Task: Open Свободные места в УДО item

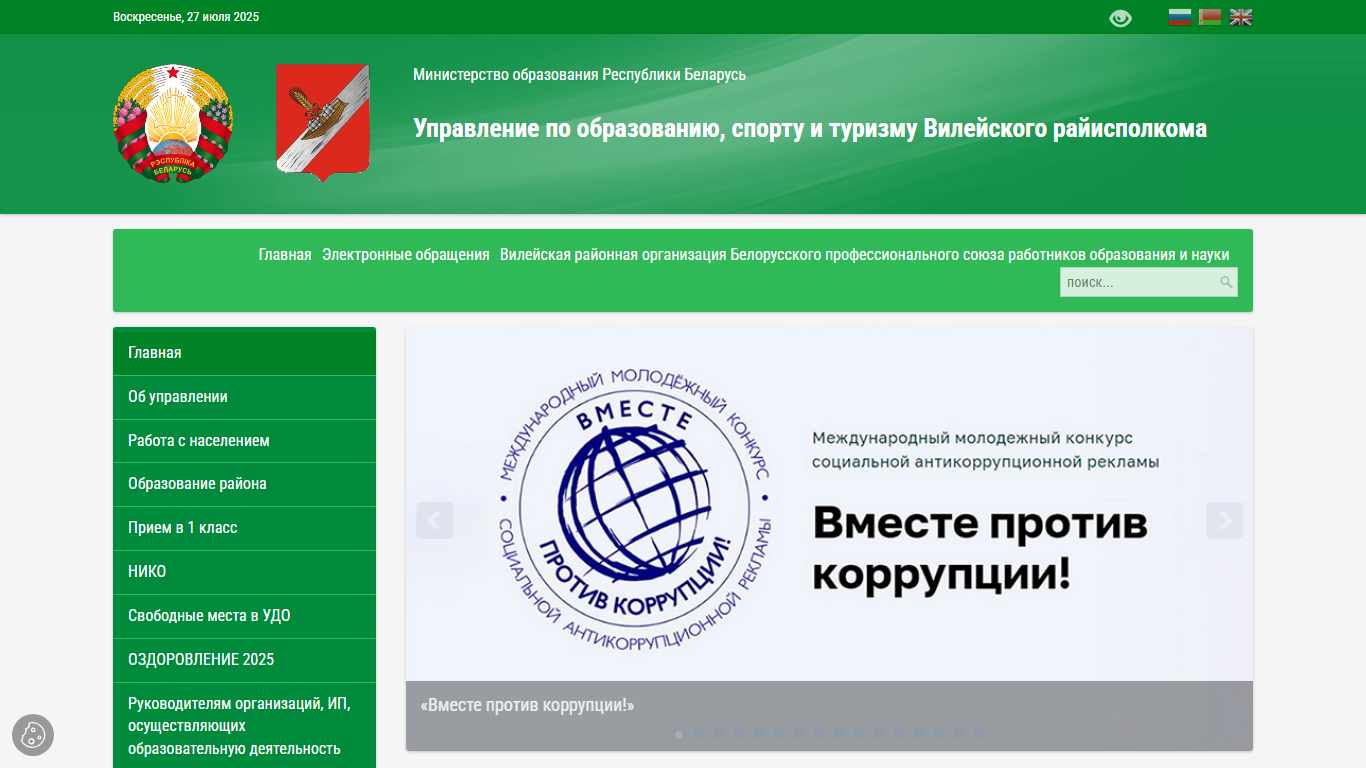Action: (x=244, y=616)
